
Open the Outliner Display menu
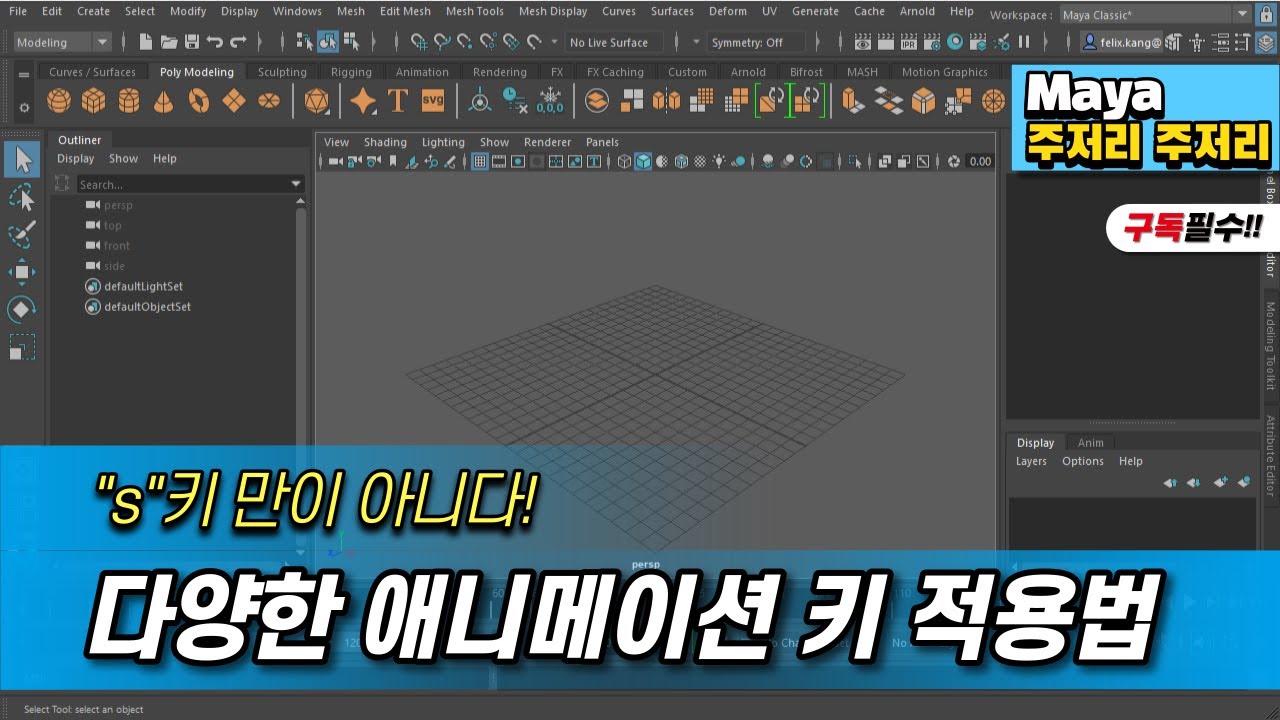(75, 158)
